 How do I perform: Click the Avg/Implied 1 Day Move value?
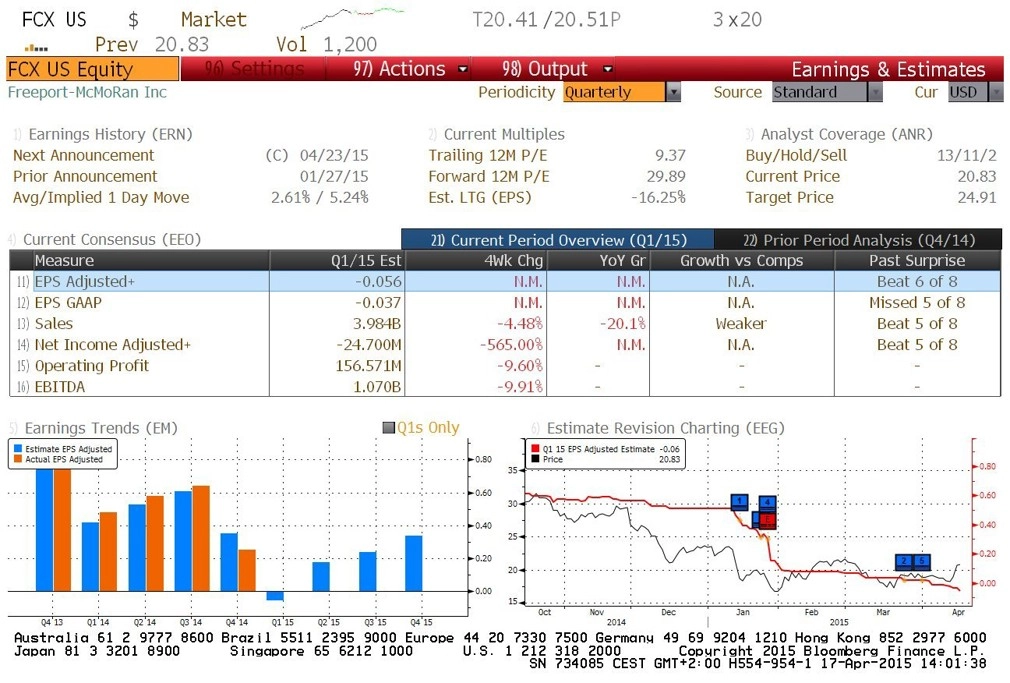pyautogui.click(x=319, y=197)
